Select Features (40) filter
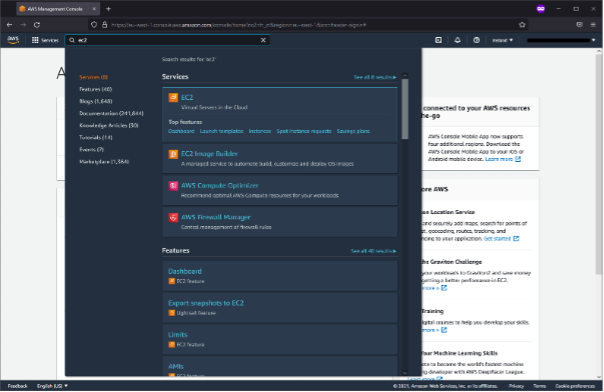 coord(96,89)
